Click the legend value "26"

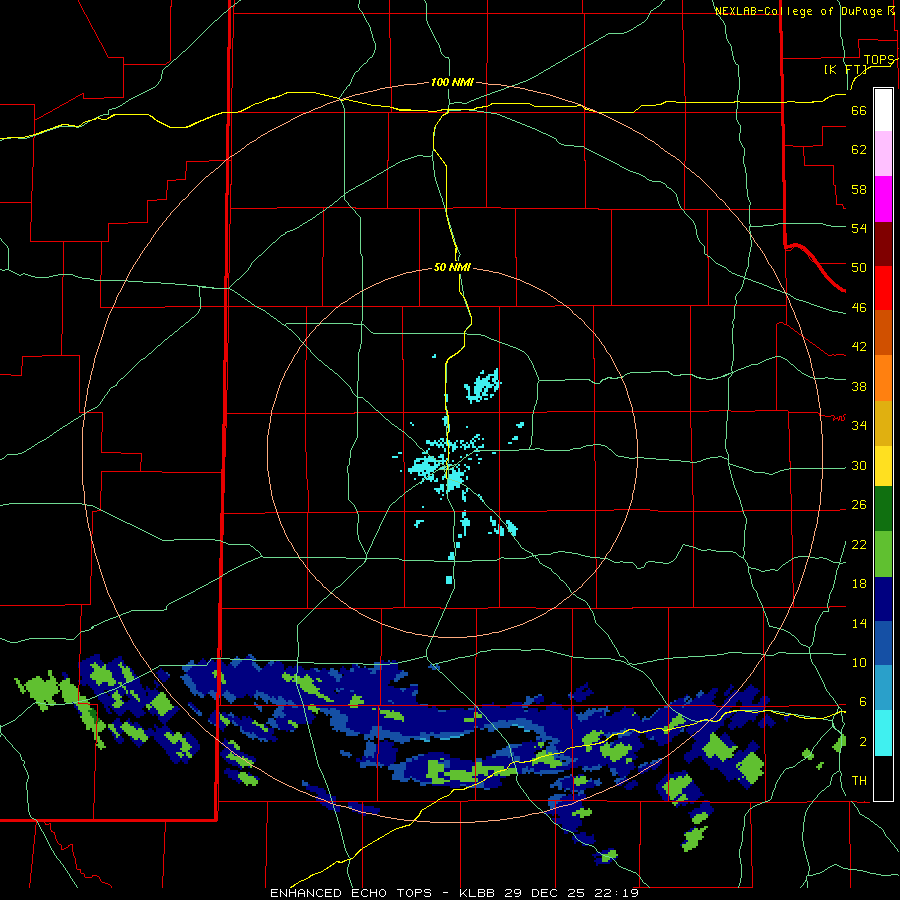pos(859,505)
